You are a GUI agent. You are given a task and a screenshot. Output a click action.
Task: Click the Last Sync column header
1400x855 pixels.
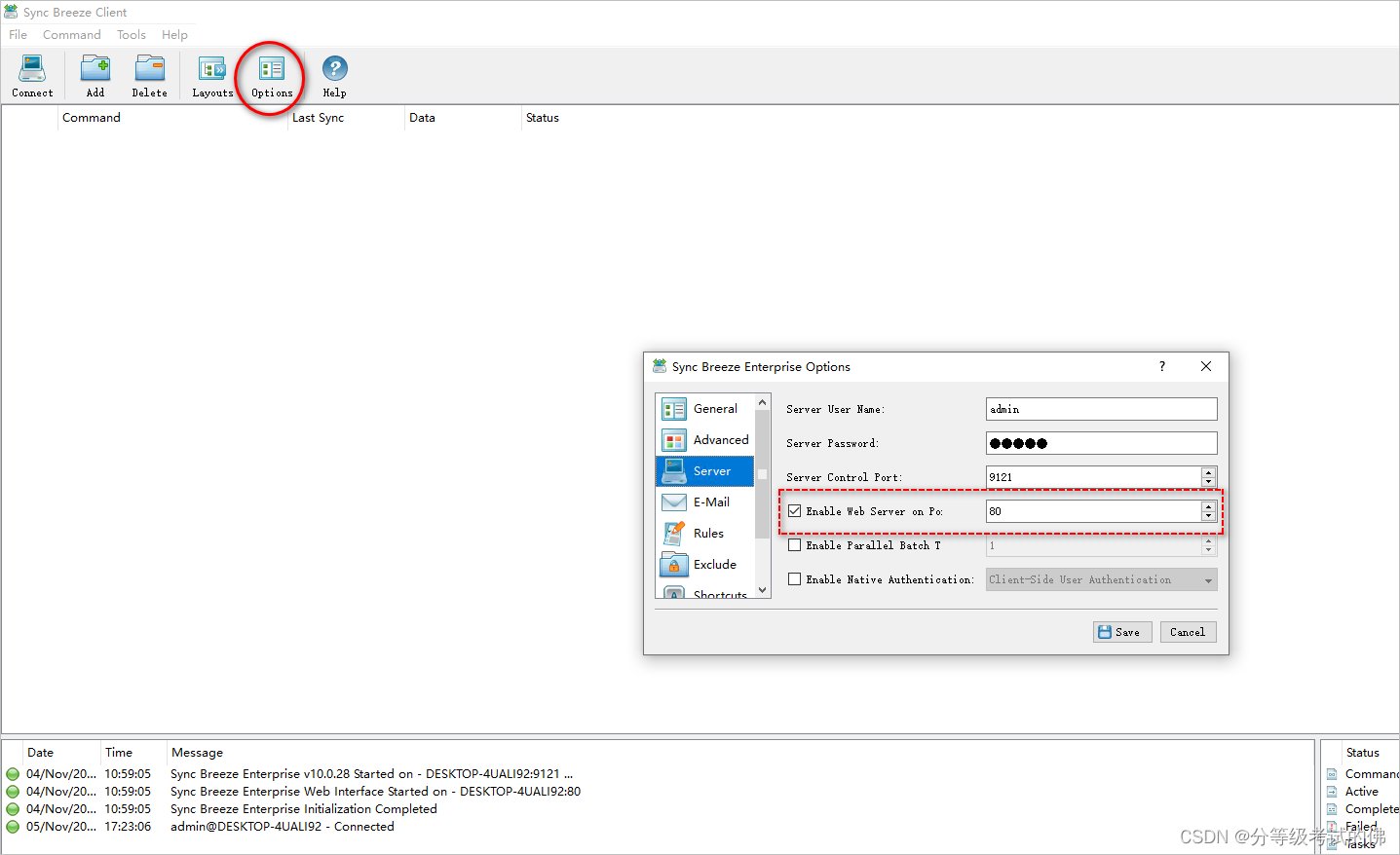[x=346, y=118]
